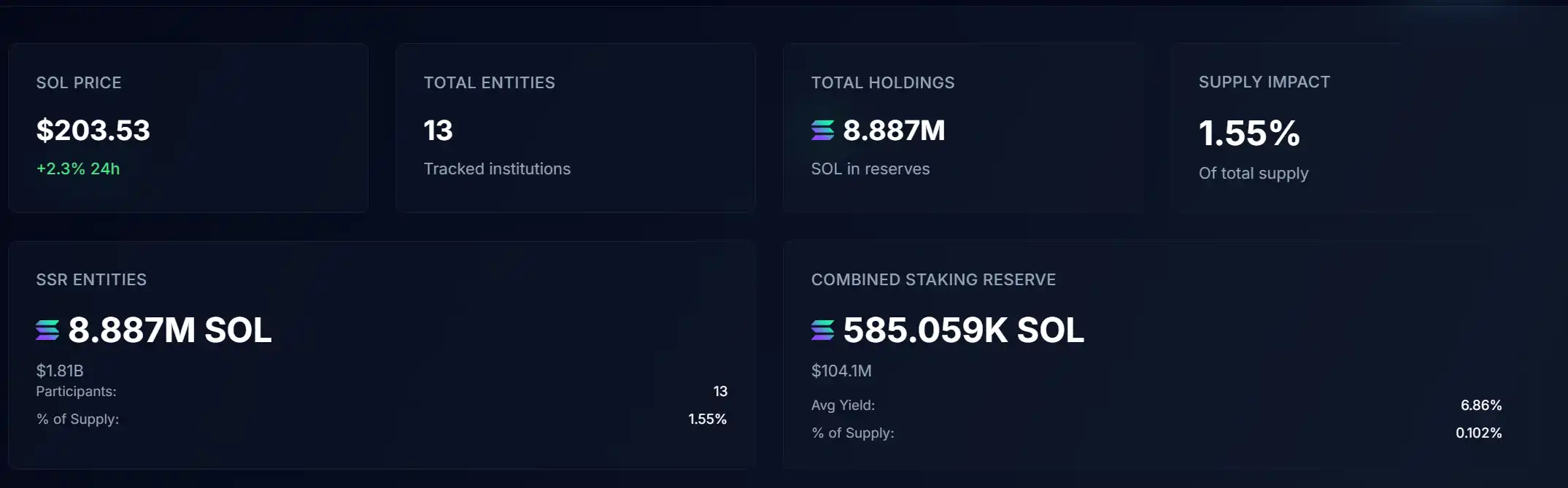Select the $203.53 SOL price value
This screenshot has width=1568, height=488.
pyautogui.click(x=93, y=131)
